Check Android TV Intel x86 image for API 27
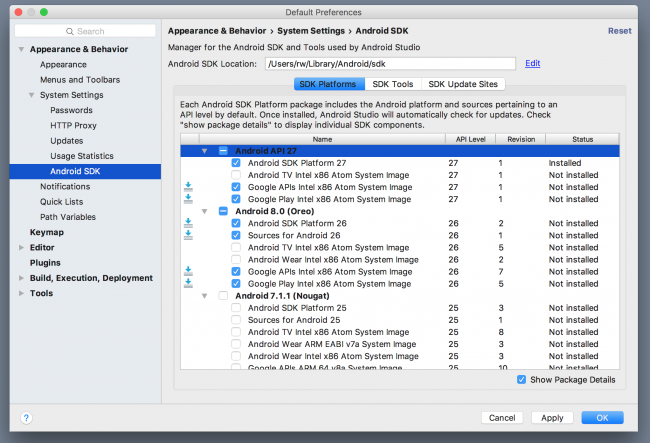Screen dimensions: 650x443 click(x=236, y=174)
